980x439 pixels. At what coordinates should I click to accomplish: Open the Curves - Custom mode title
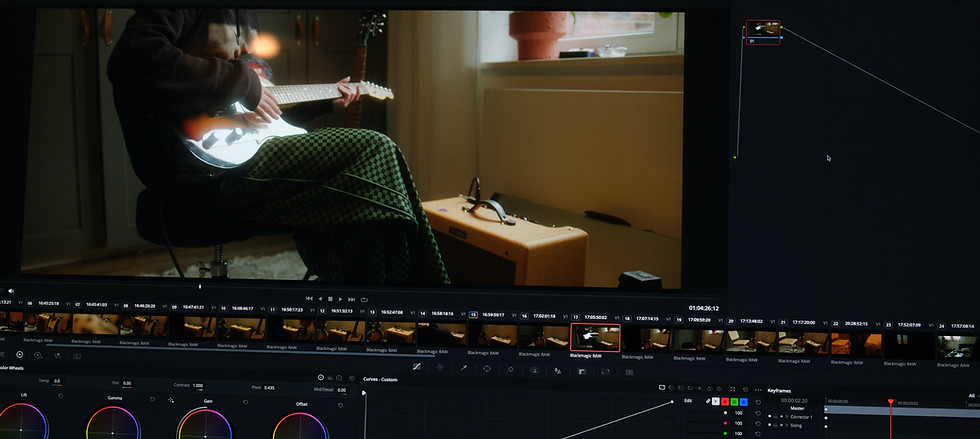pos(380,379)
